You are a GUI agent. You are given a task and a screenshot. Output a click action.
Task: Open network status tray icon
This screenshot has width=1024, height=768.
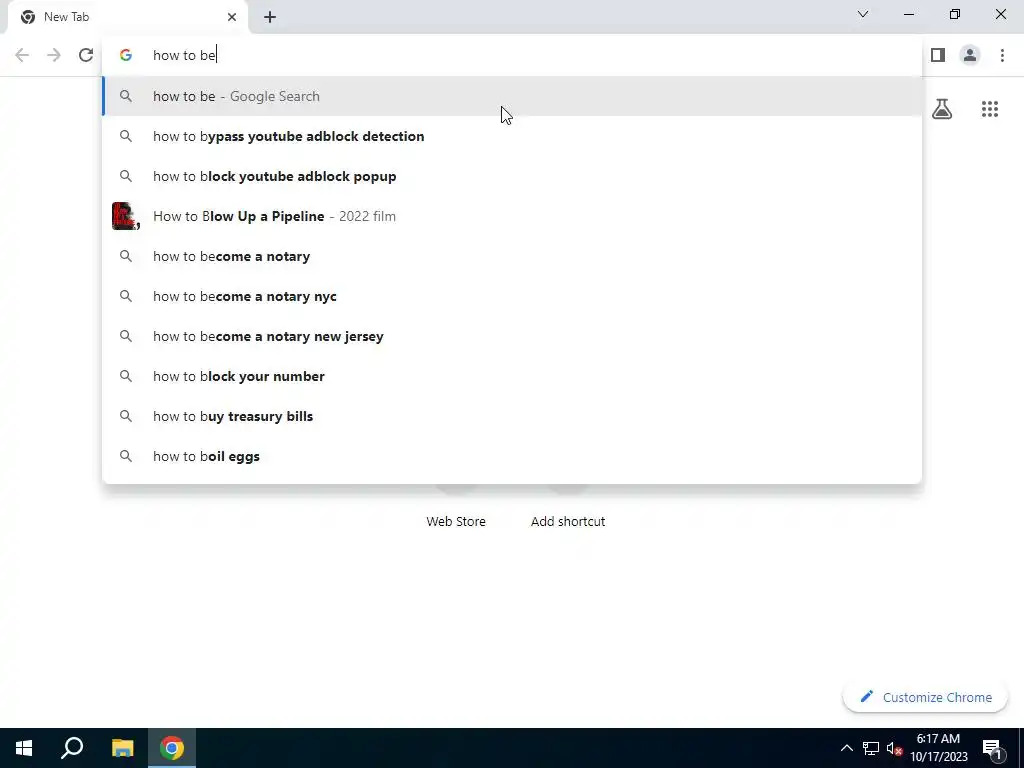[871, 748]
